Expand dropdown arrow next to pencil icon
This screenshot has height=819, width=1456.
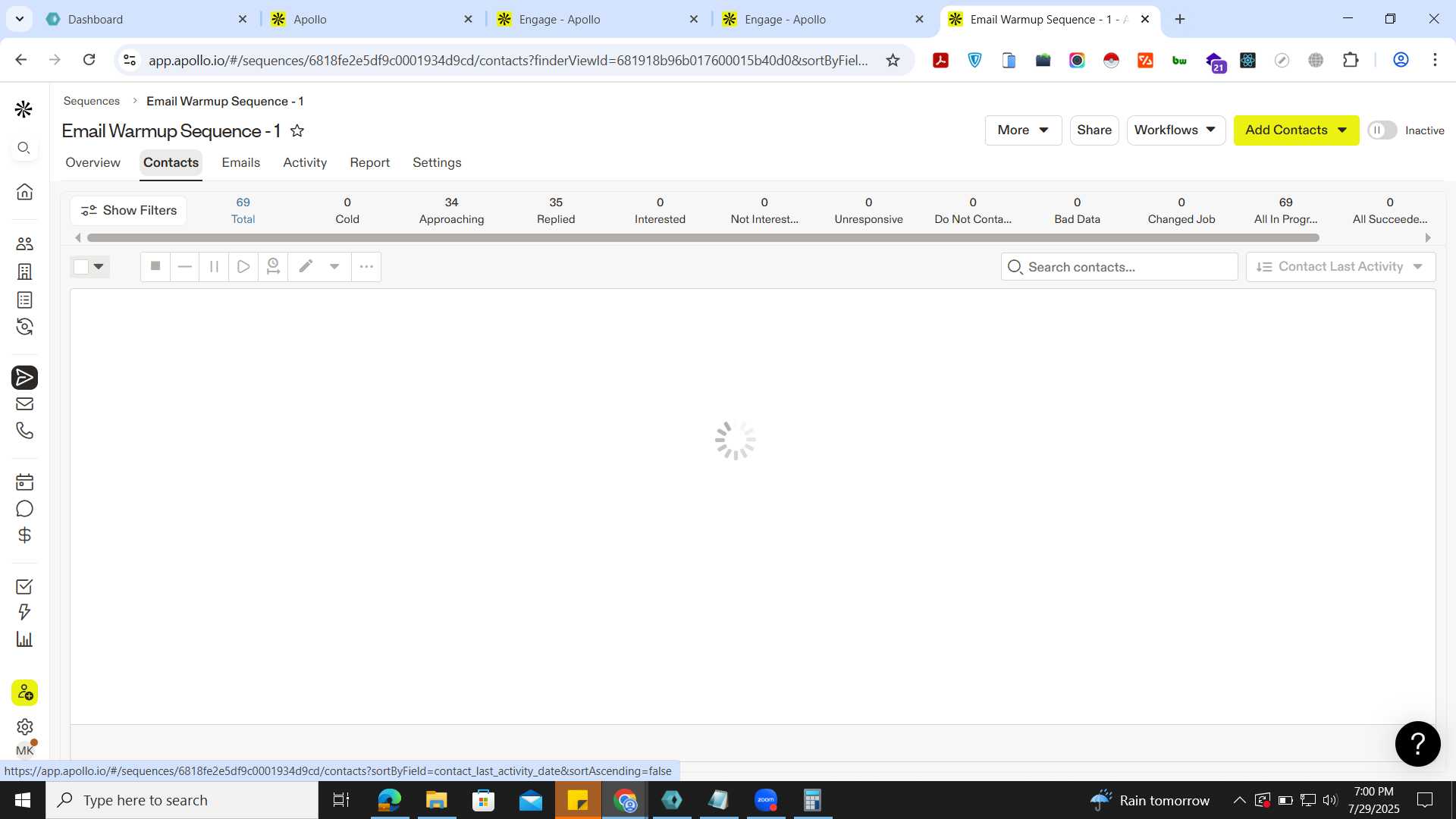334,266
